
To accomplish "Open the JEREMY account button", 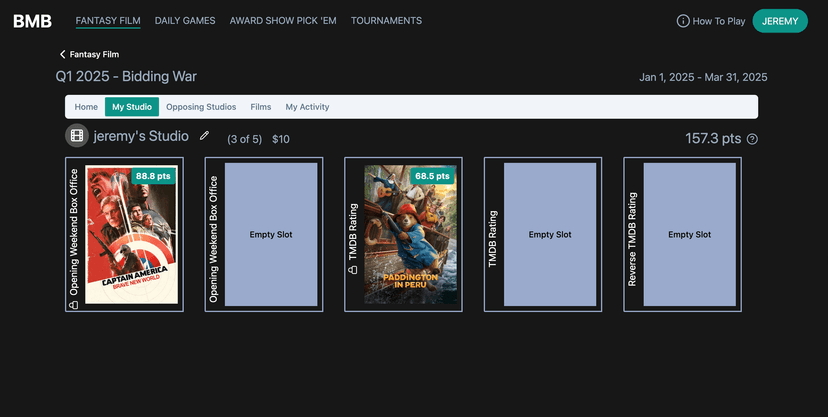I will pos(780,21).
